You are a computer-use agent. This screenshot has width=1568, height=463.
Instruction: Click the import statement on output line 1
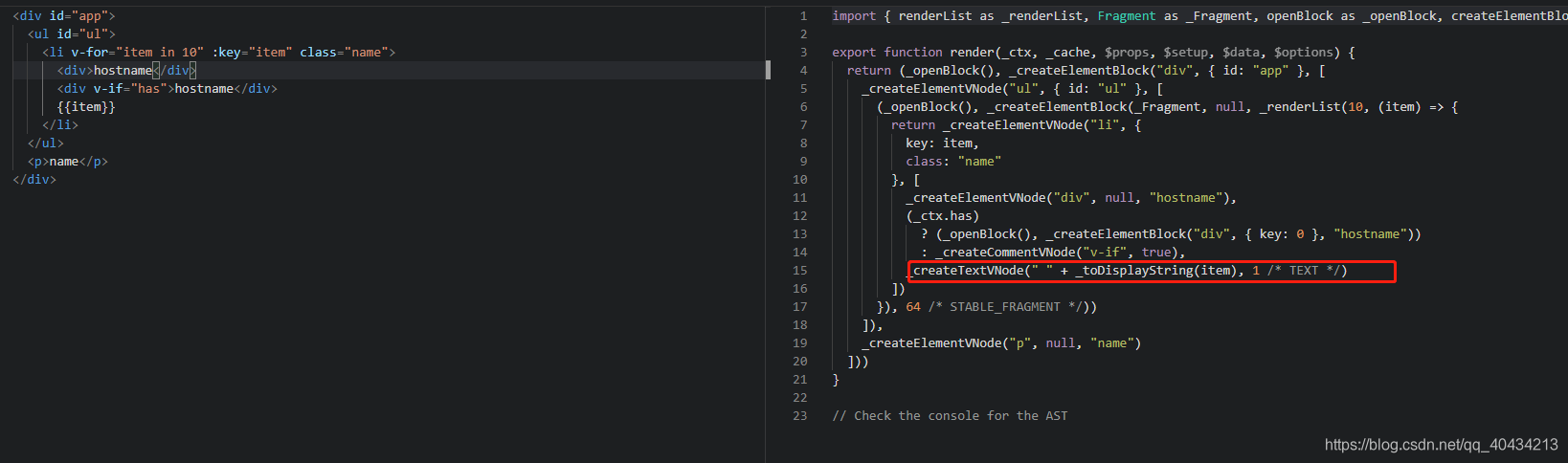coord(1199,15)
